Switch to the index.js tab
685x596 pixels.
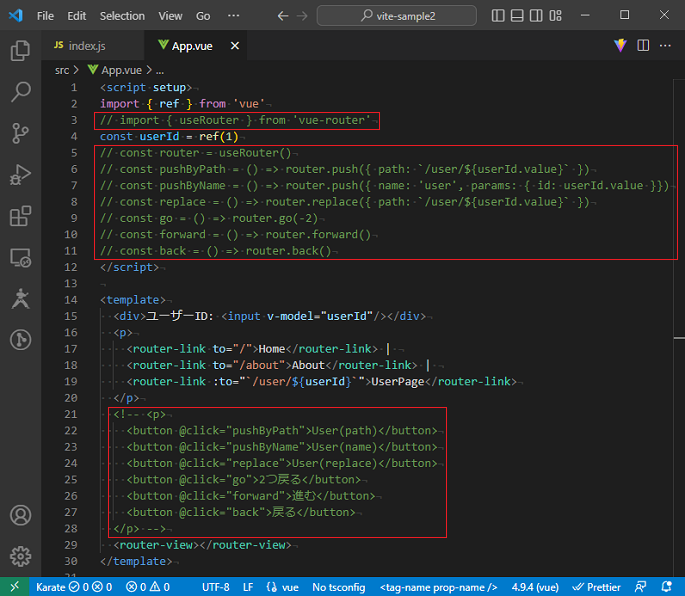tap(92, 45)
